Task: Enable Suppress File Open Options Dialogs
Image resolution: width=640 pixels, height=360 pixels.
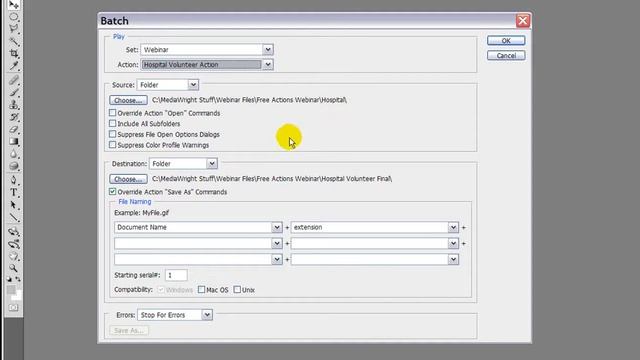Action: click(x=113, y=134)
